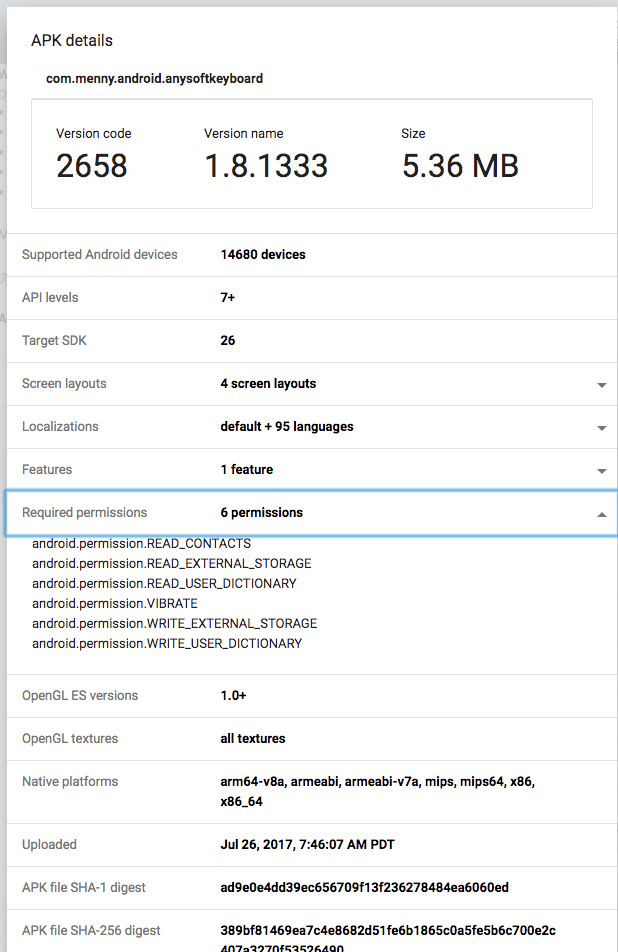Image resolution: width=618 pixels, height=952 pixels.
Task: Click the WRITE_EXTERNAL_STORAGE permission text
Action: tap(174, 623)
